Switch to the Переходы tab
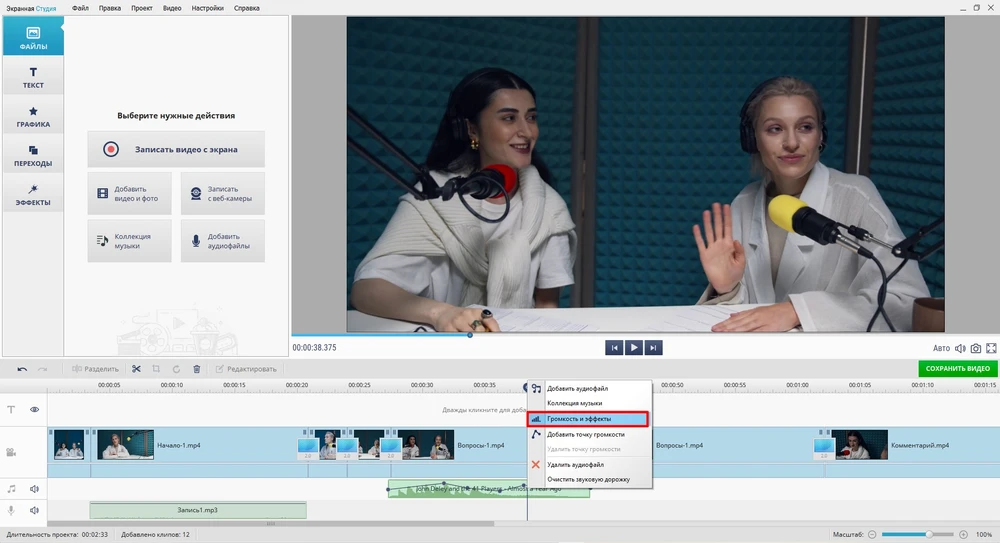 33,156
